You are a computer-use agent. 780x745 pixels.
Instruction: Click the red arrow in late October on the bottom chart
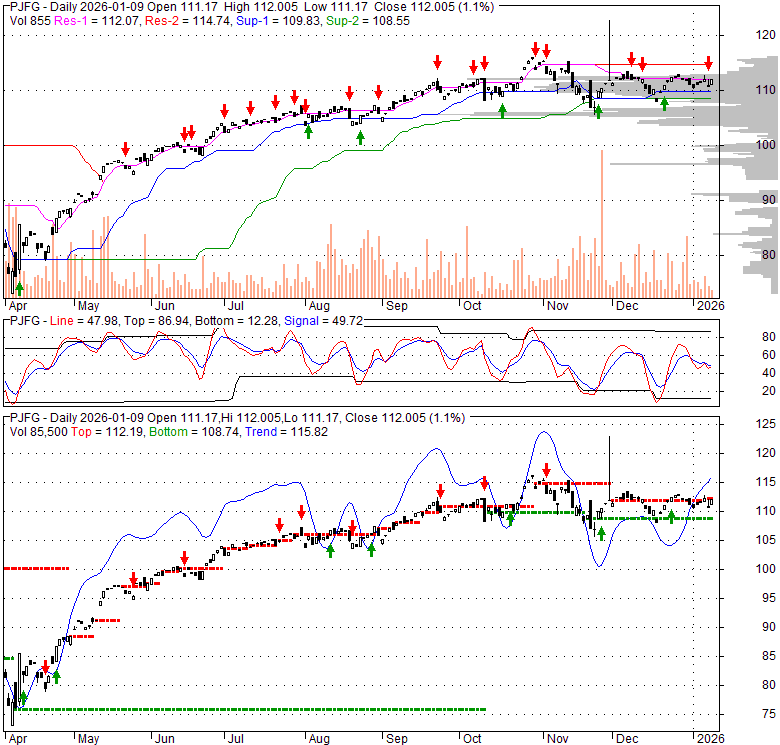click(546, 470)
